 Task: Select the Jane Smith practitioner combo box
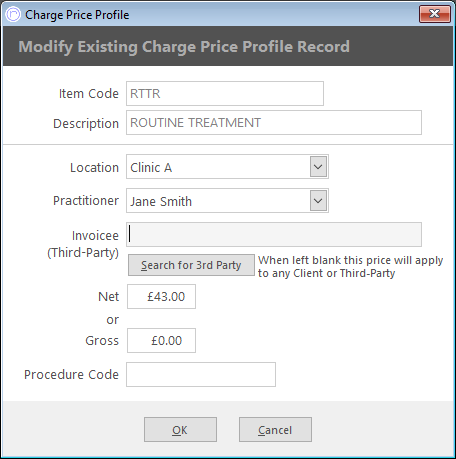point(227,201)
